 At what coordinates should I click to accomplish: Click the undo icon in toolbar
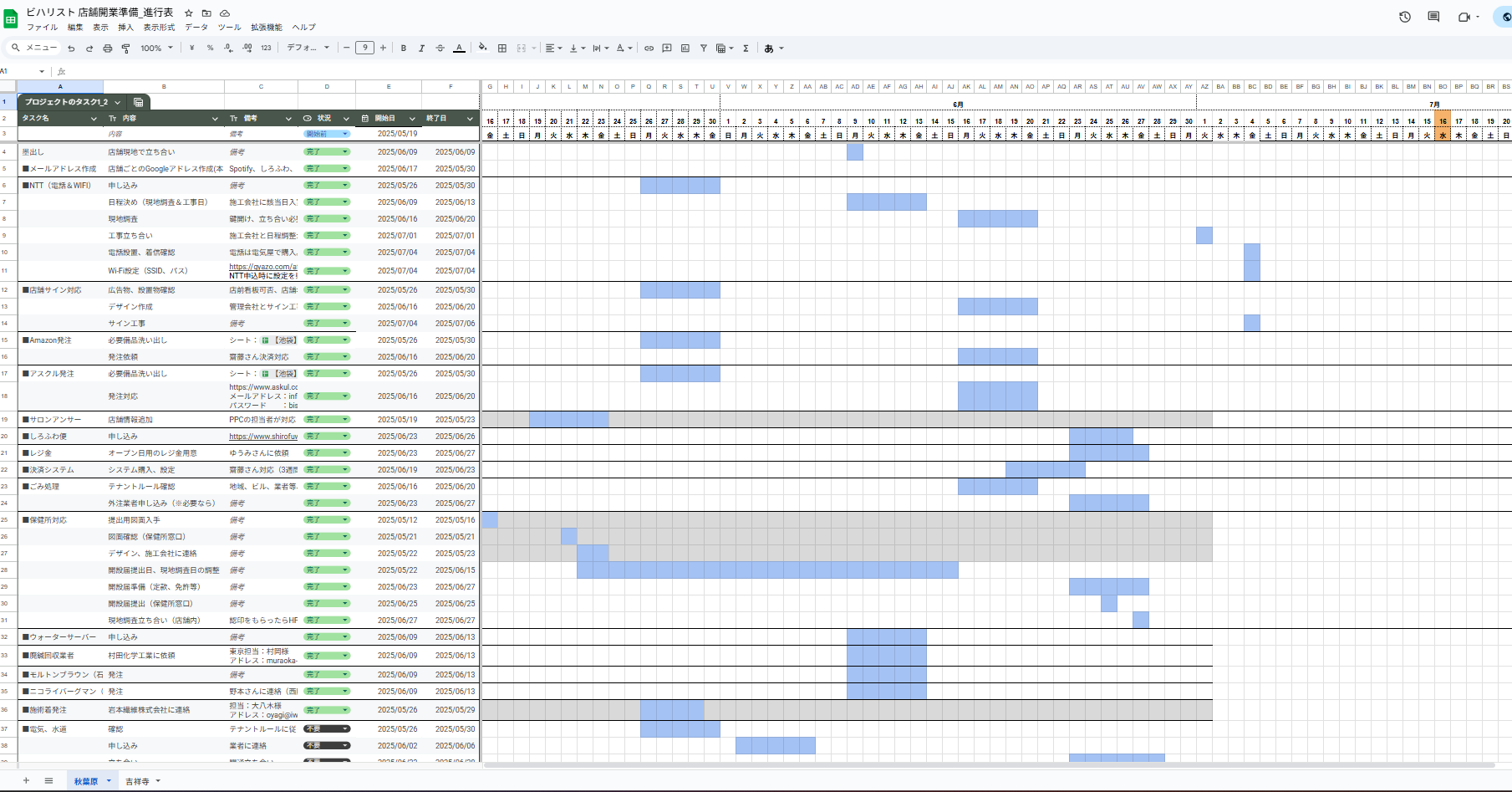point(71,49)
